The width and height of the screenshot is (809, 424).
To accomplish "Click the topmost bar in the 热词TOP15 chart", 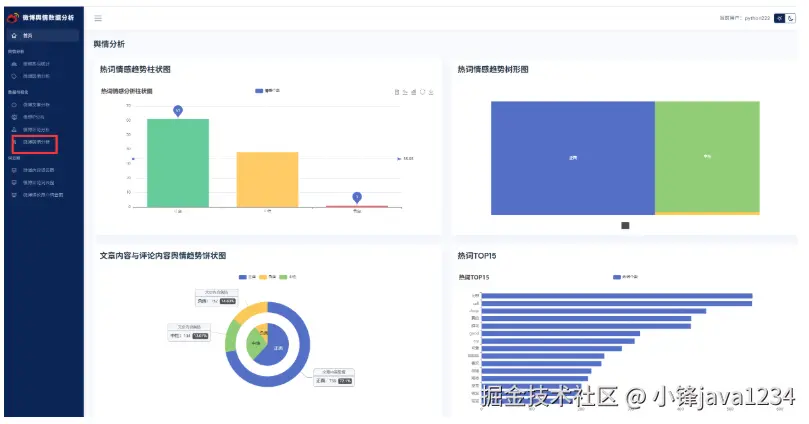I will coord(617,296).
